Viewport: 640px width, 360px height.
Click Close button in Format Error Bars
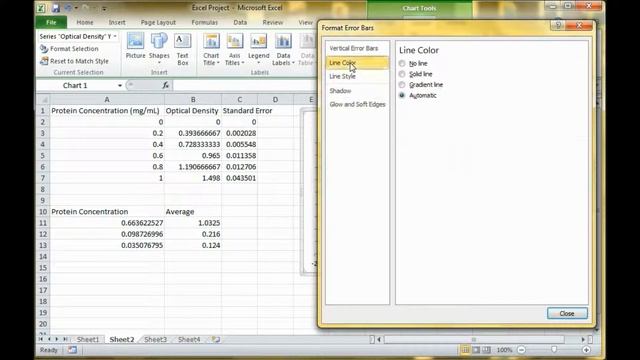click(x=567, y=313)
